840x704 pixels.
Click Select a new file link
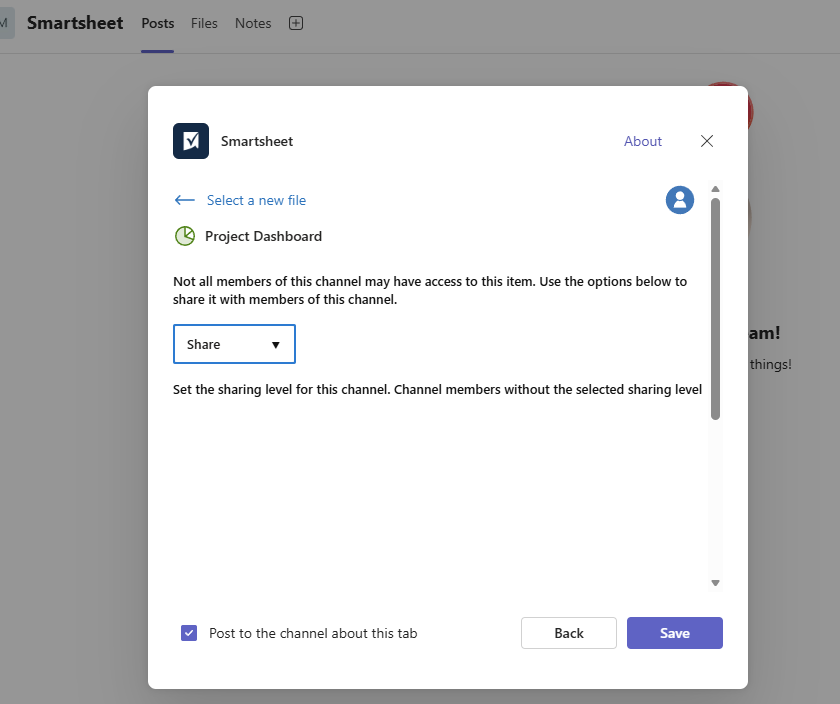256,200
